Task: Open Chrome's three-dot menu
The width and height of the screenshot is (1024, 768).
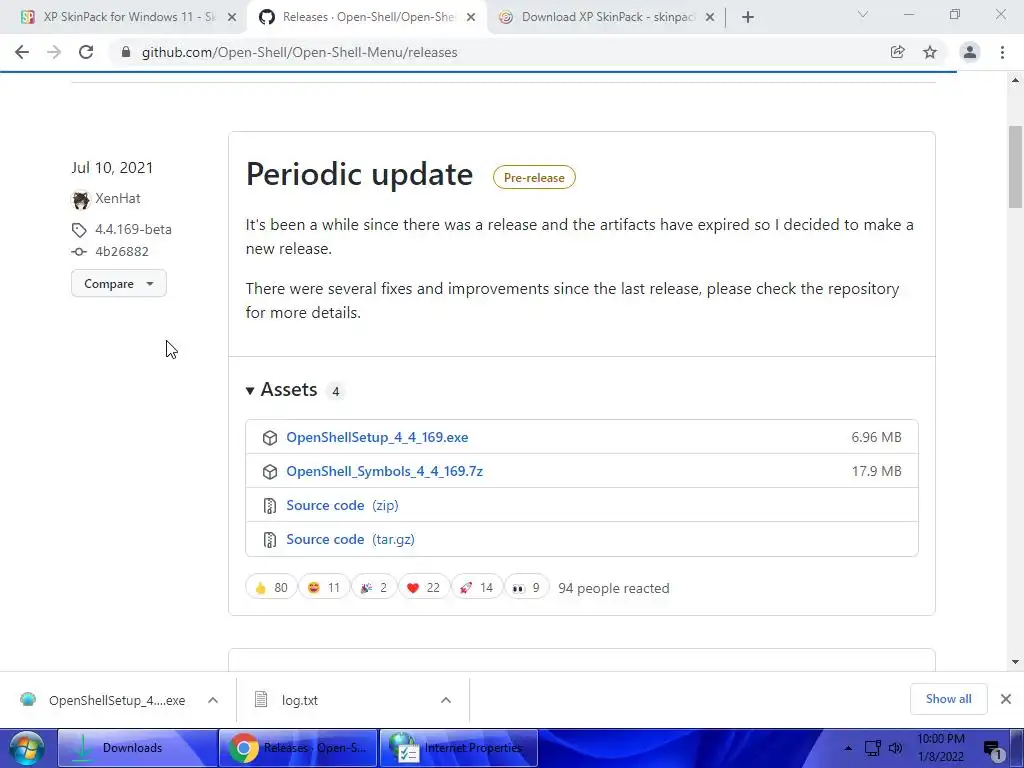Action: point(1002,52)
